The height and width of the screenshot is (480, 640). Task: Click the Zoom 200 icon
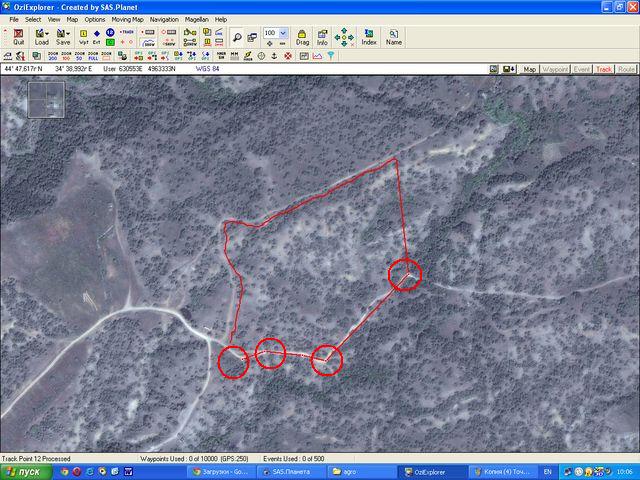pos(51,56)
